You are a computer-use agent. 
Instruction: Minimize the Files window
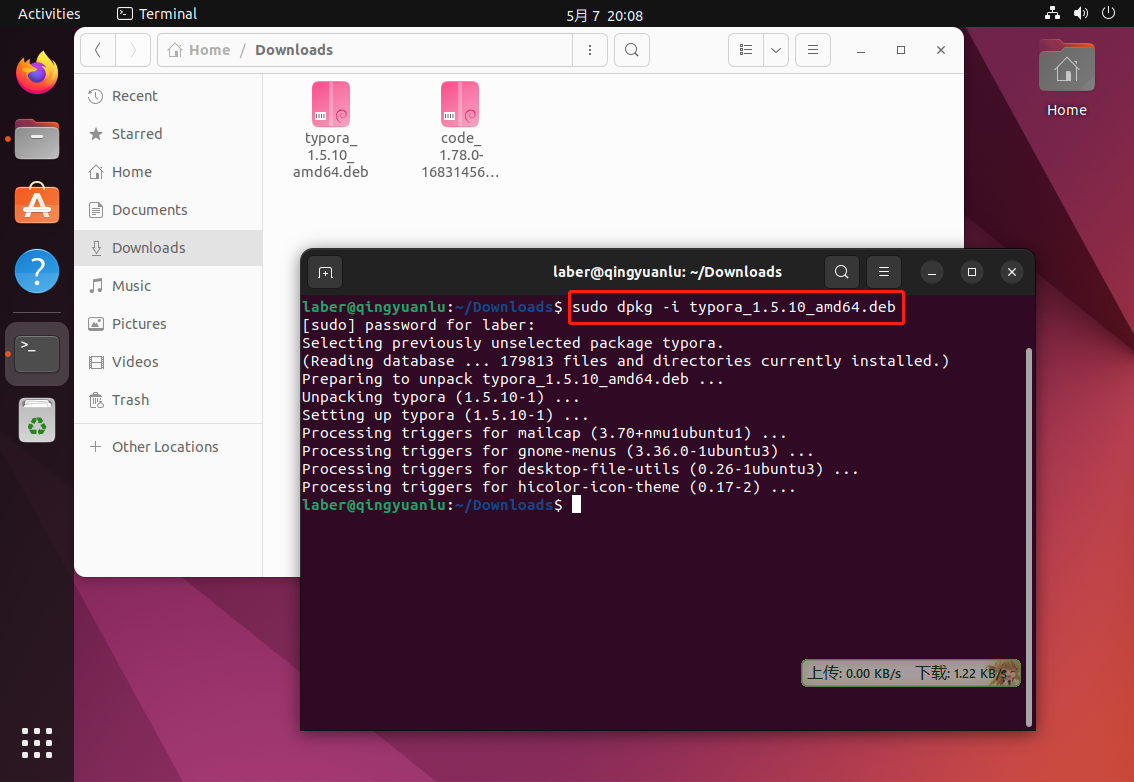click(861, 50)
